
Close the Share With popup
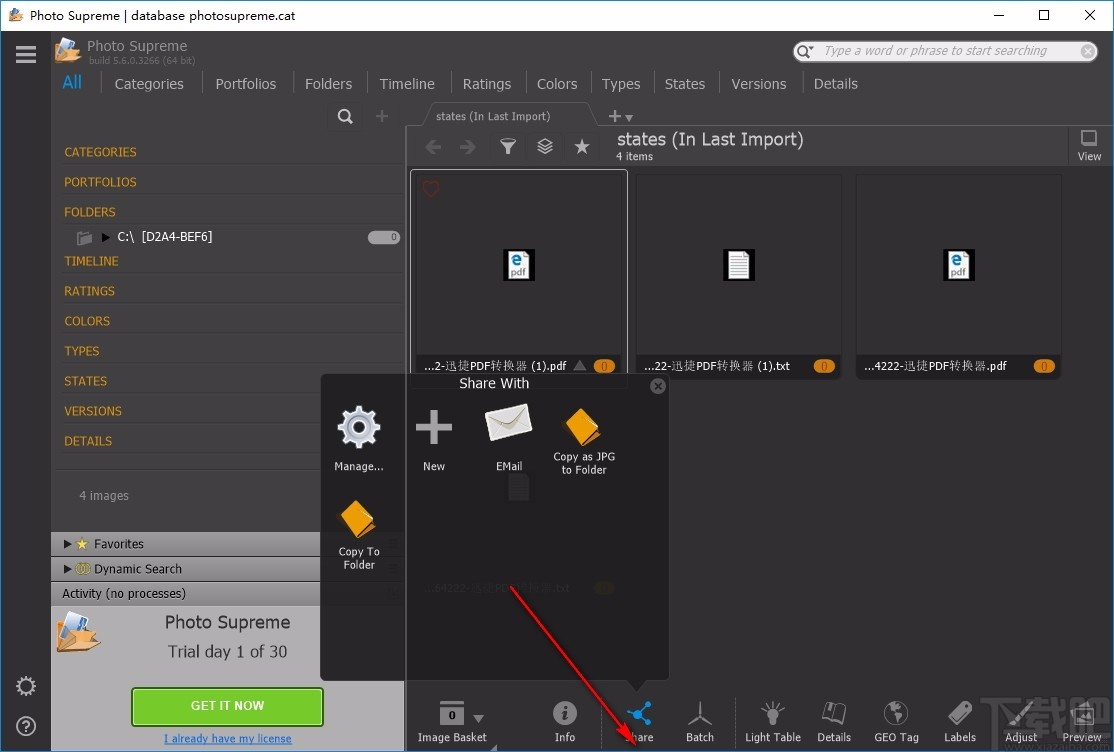pyautogui.click(x=658, y=385)
